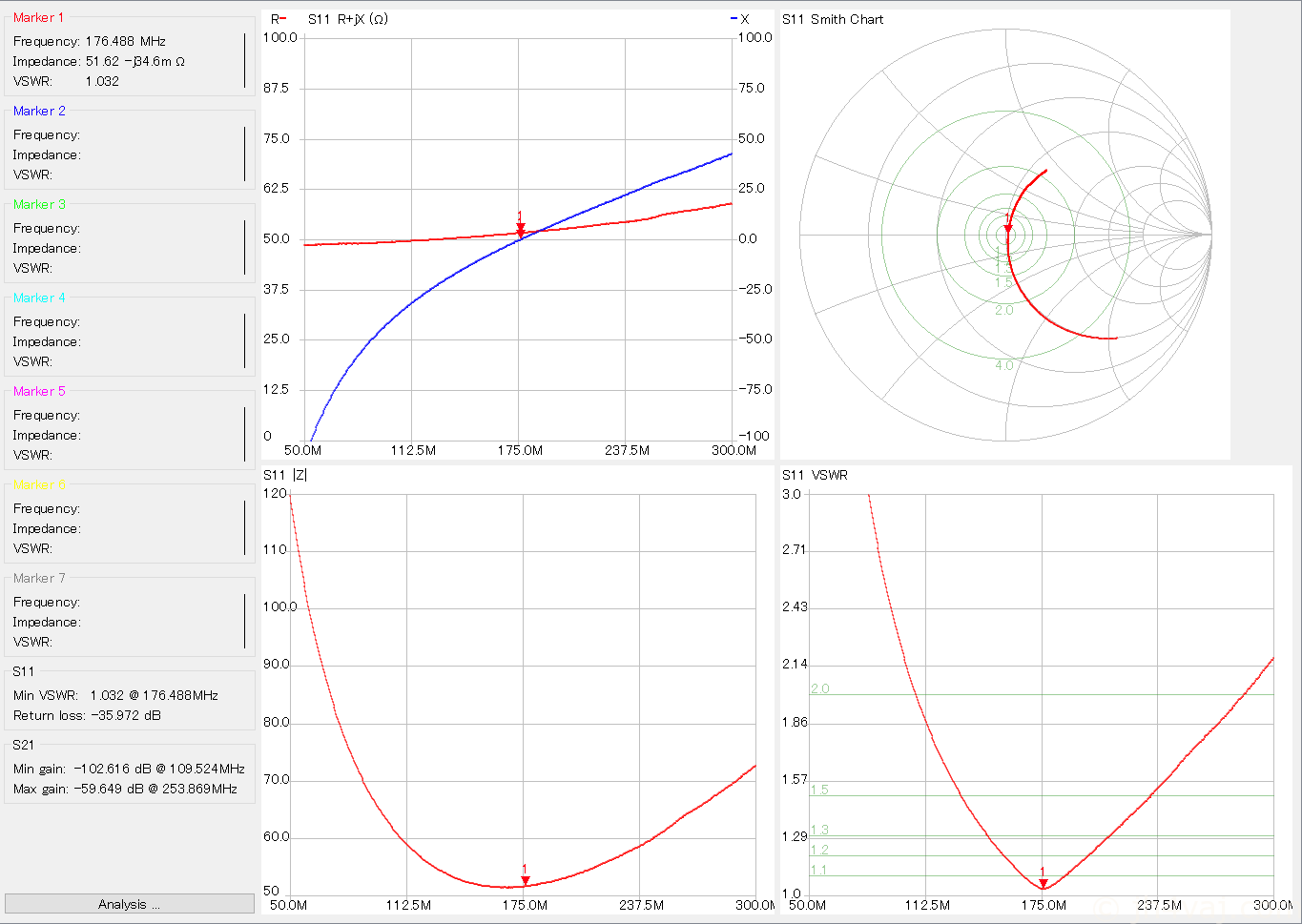Click the S11 R+jX (Ω) chart title
Screen dimensions: 1302x924
click(348, 19)
